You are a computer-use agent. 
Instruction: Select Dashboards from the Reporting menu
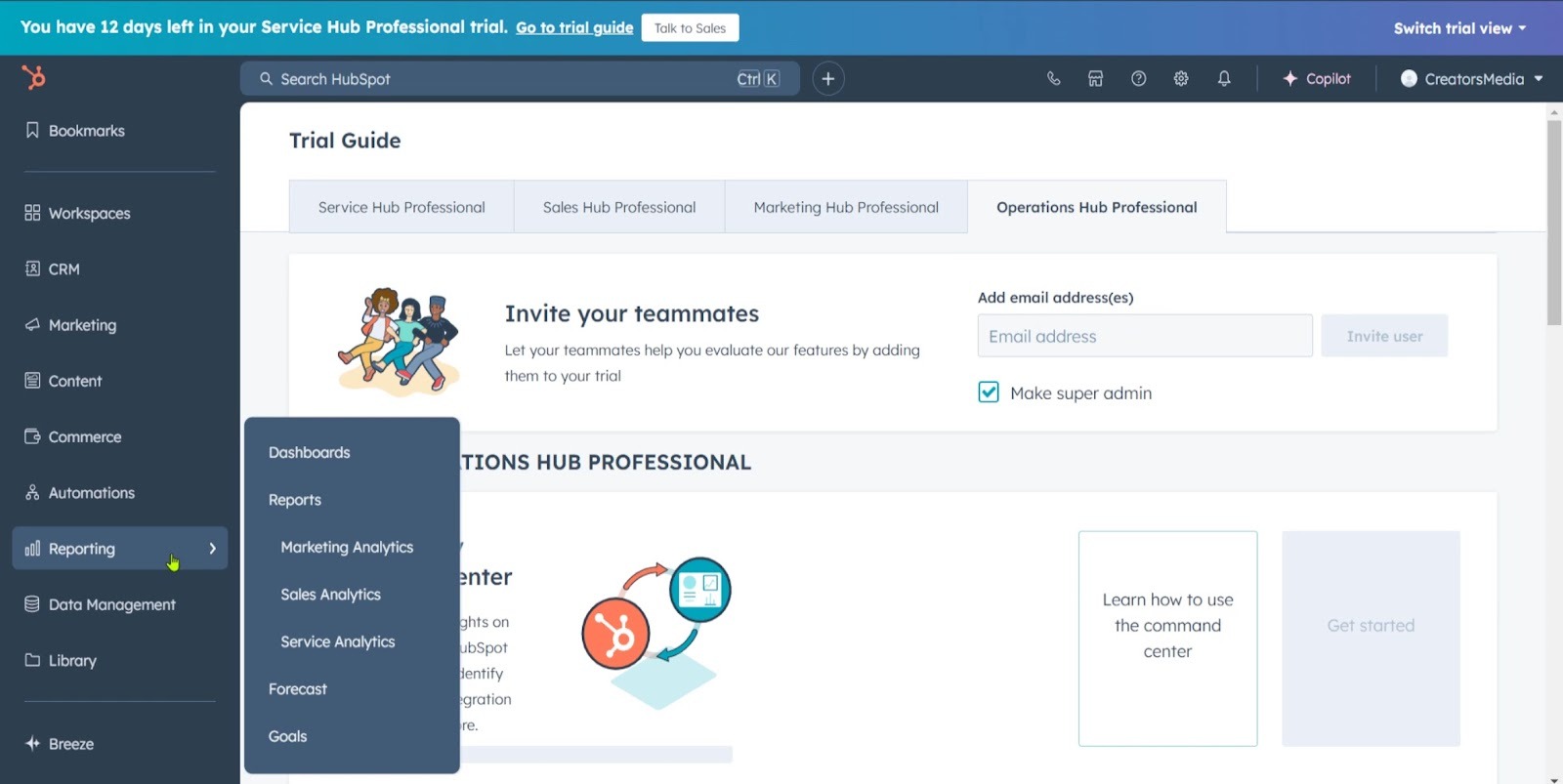click(309, 453)
